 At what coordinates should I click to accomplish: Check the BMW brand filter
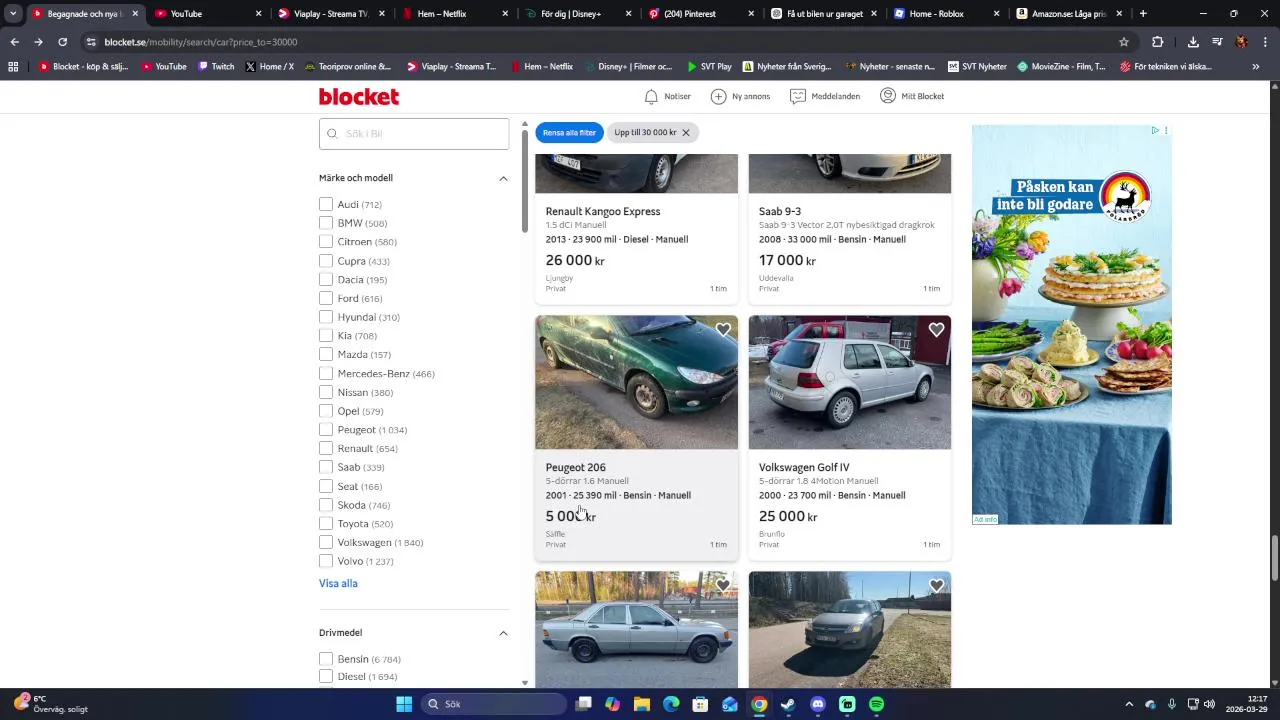coord(326,223)
